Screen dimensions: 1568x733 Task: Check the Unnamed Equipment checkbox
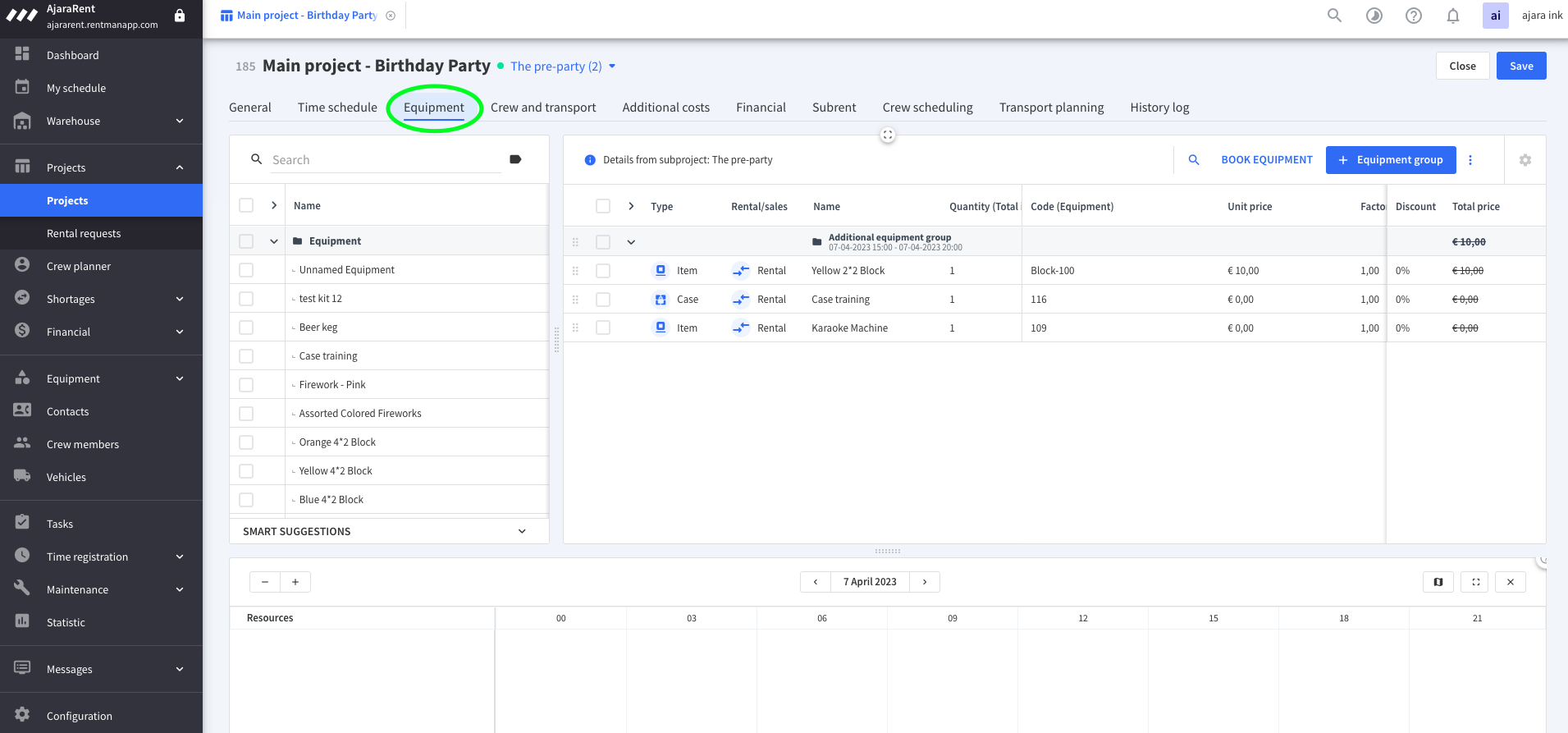click(x=246, y=270)
